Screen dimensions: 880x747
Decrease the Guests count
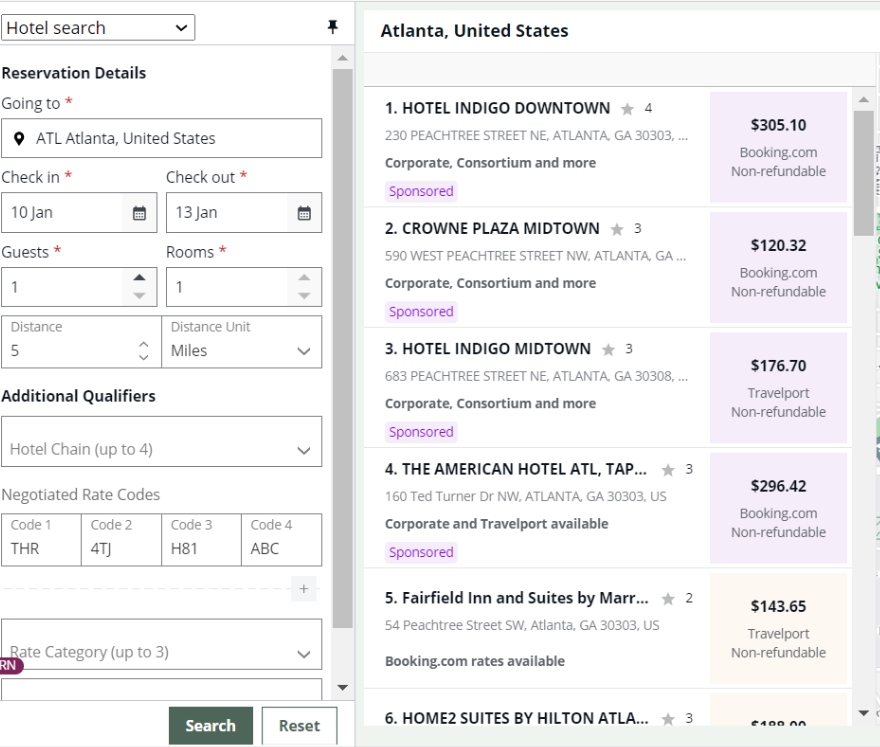point(139,296)
